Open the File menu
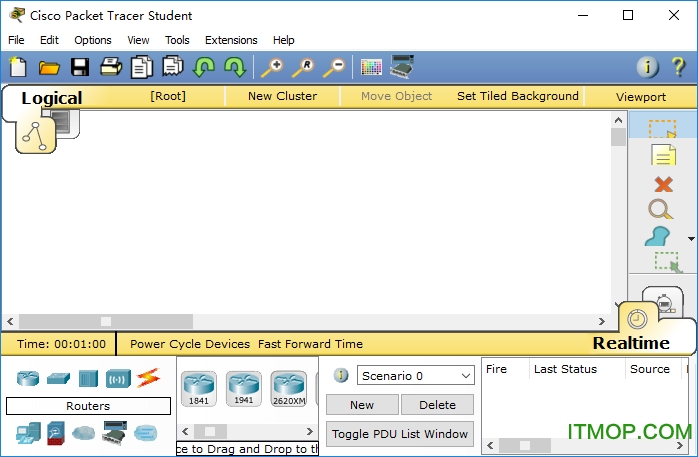Viewport: 698px width, 457px height. pos(16,40)
